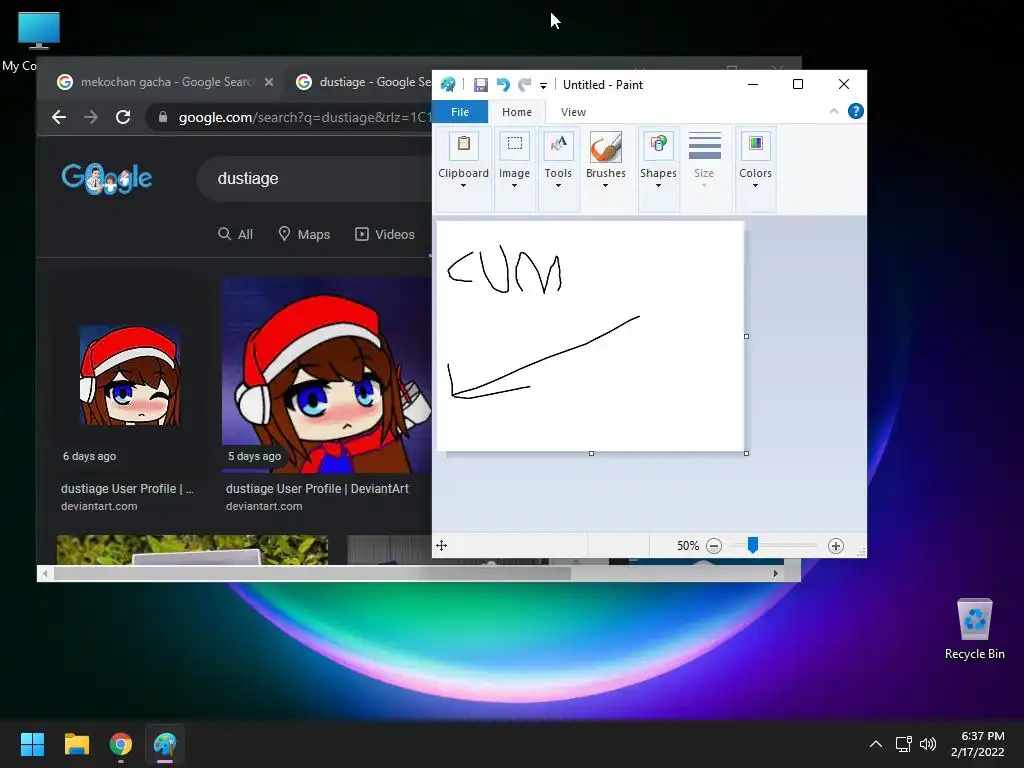Click the Chrome horizontal scrollbar thumb

click(x=312, y=573)
